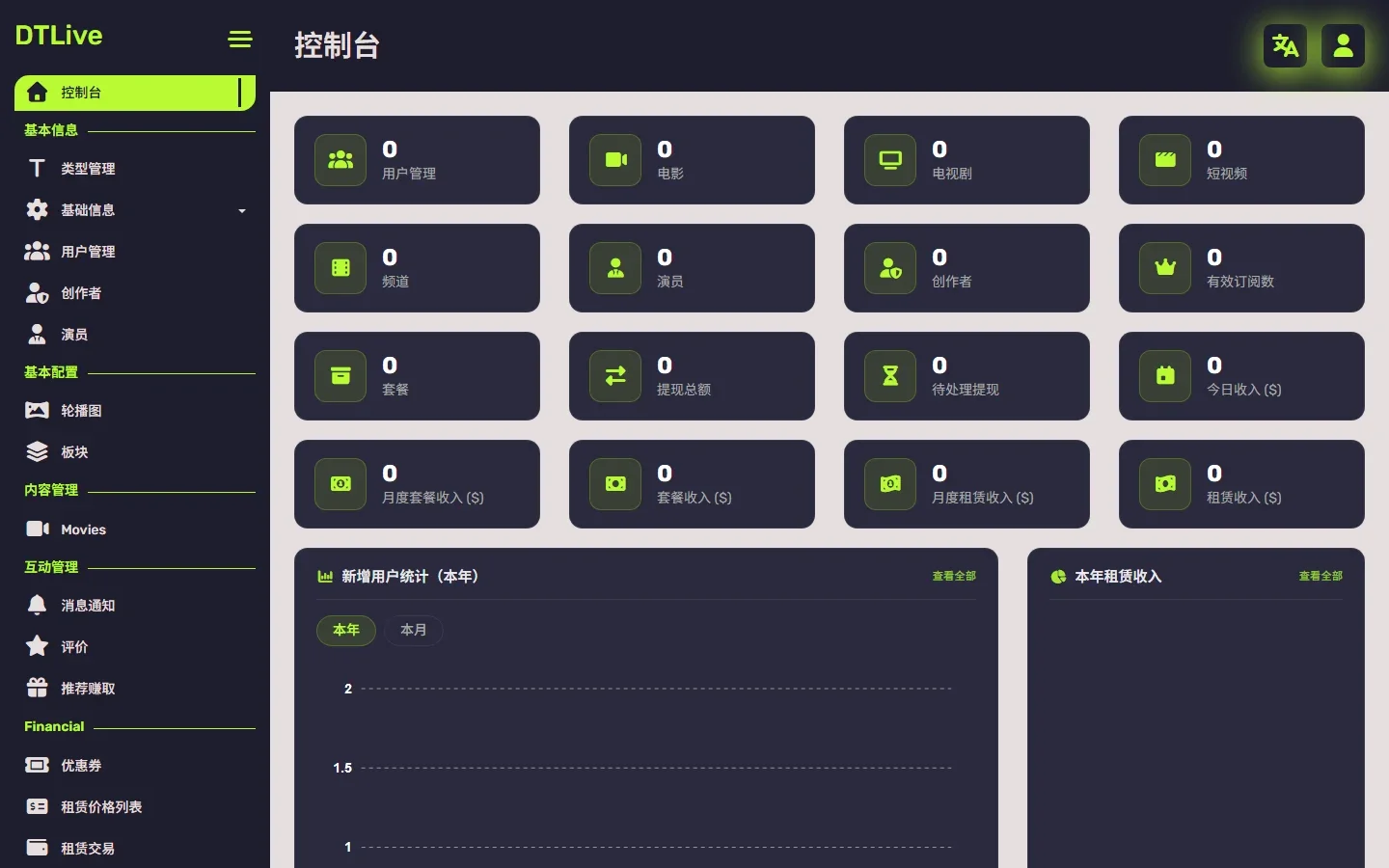Open 控制台 in the sidebar
The width and height of the screenshot is (1389, 868).
click(x=135, y=93)
